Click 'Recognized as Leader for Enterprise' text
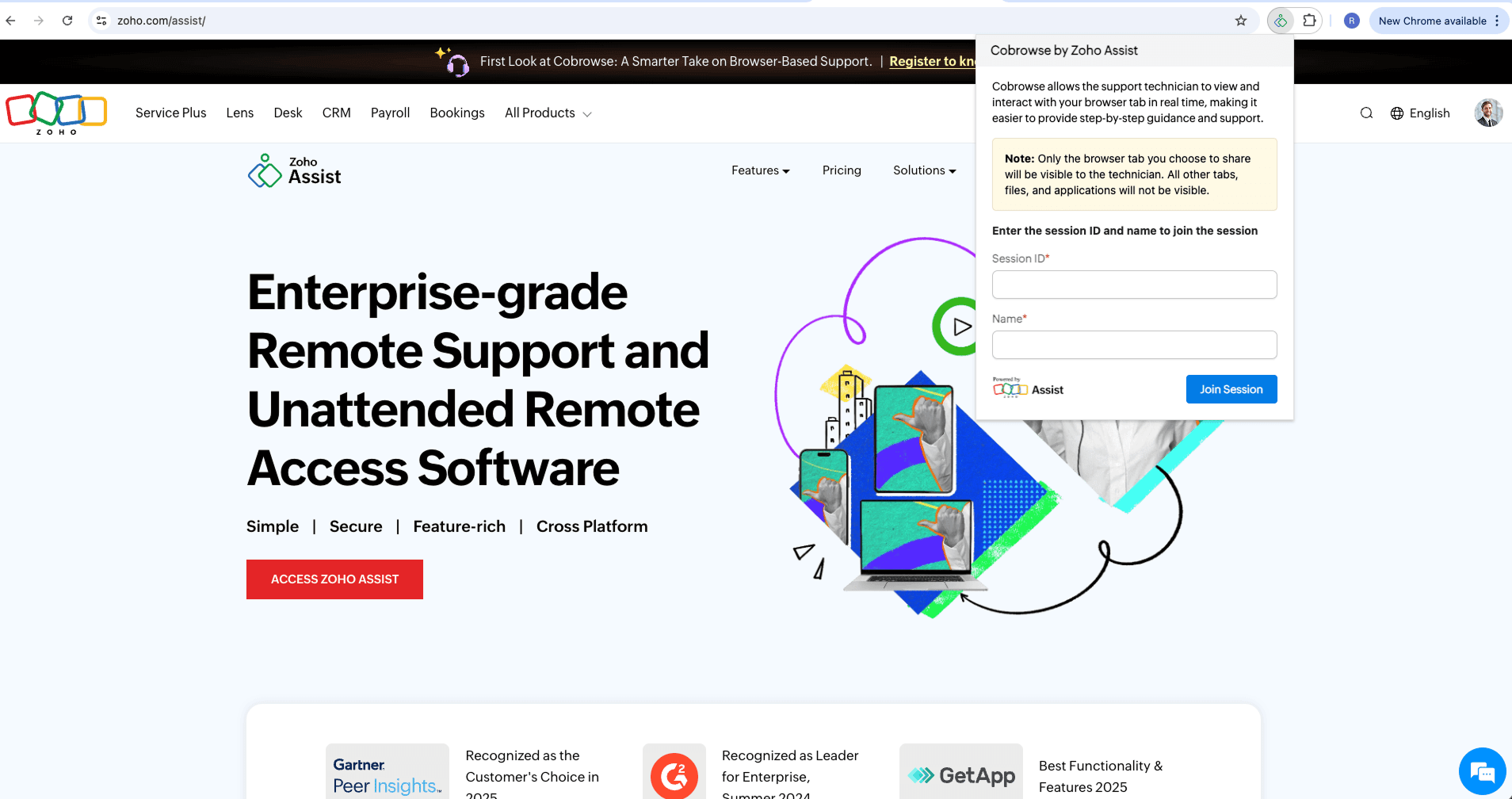 pyautogui.click(x=790, y=773)
